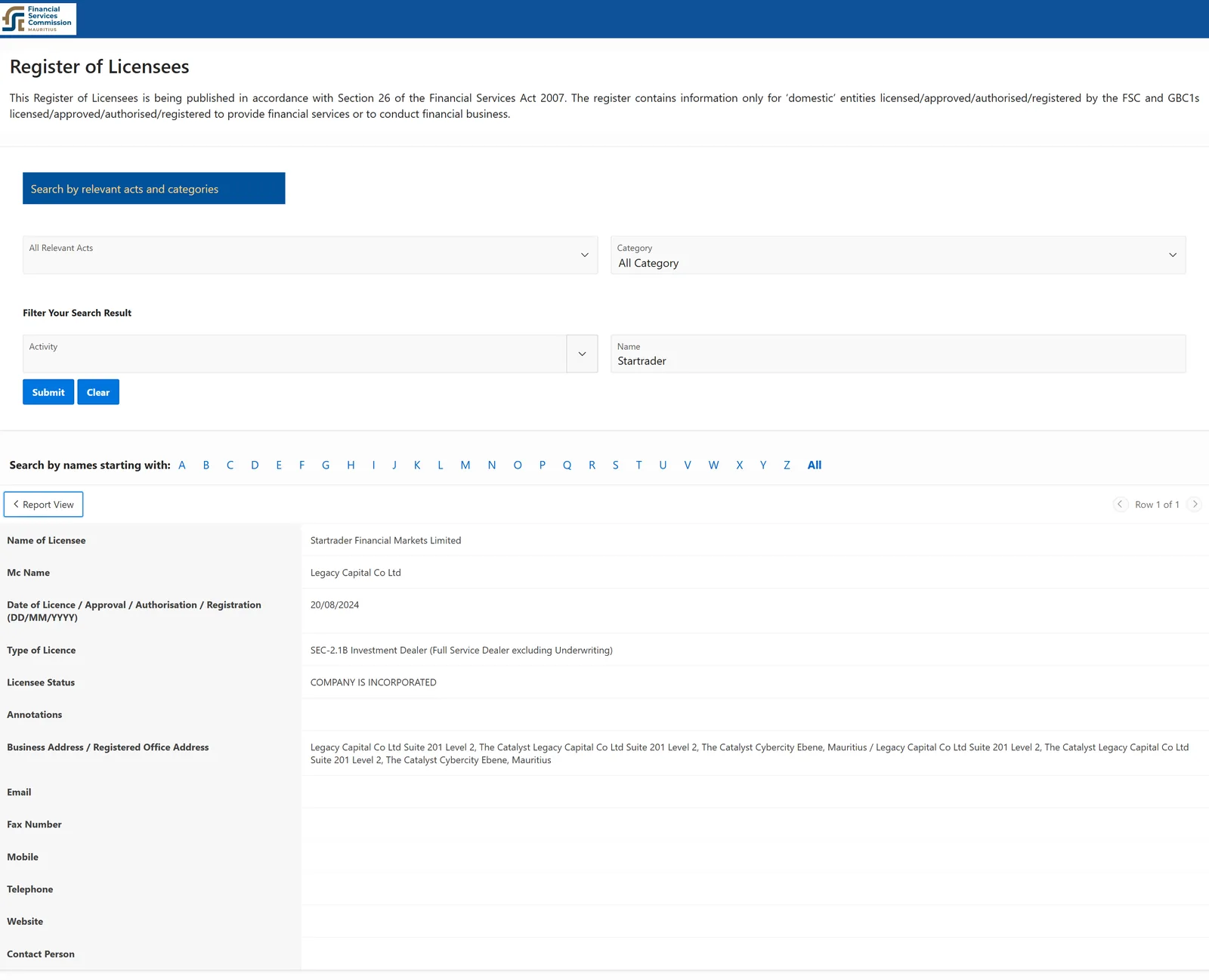The image size is (1209, 980).
Task: Filter names starting with S
Action: pyautogui.click(x=616, y=465)
